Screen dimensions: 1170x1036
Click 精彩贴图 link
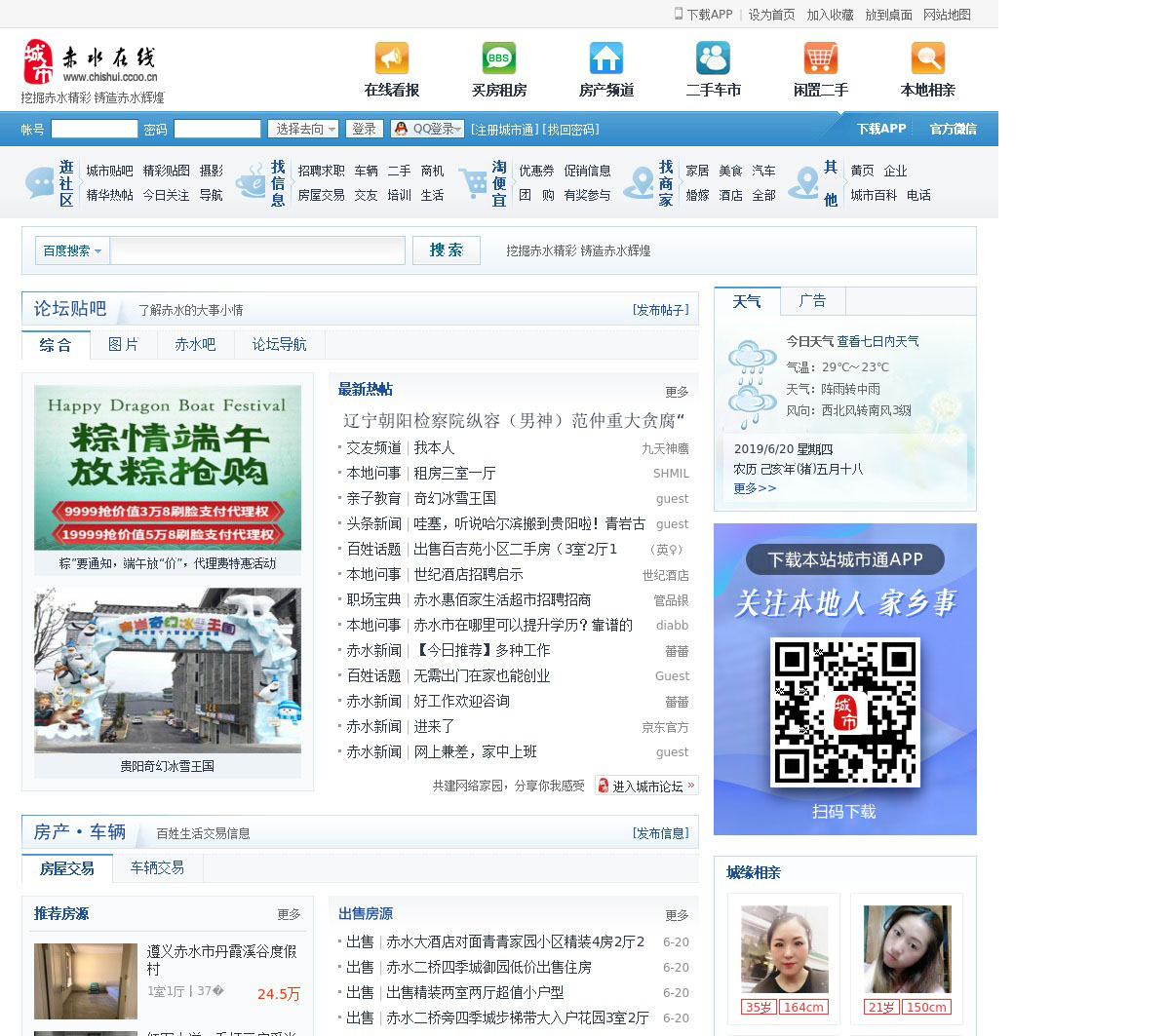[x=166, y=171]
